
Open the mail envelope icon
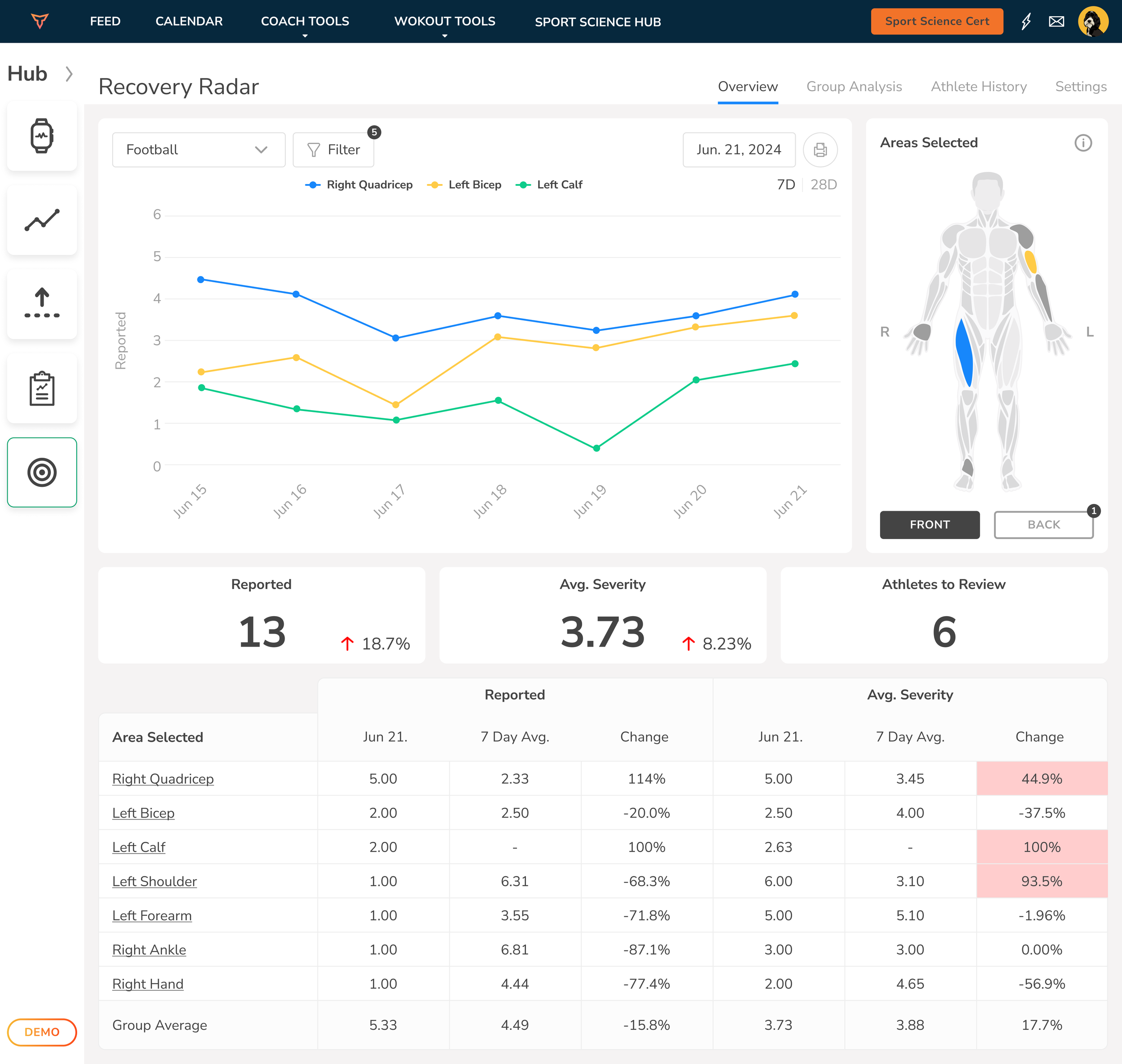[1056, 22]
